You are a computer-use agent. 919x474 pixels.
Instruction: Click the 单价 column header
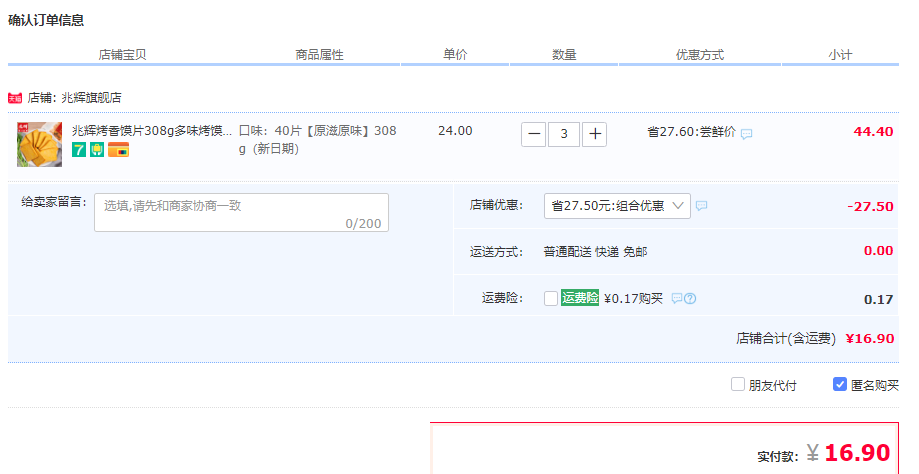(x=455, y=54)
